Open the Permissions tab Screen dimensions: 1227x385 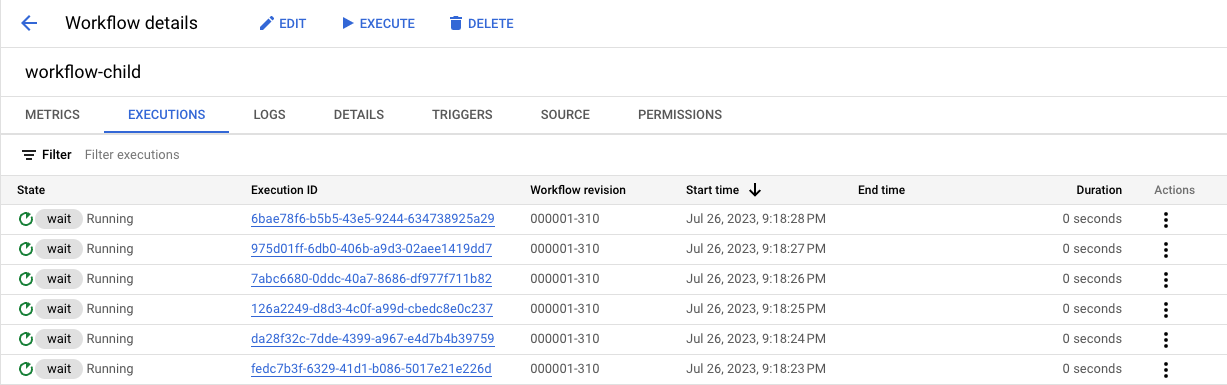click(x=680, y=115)
